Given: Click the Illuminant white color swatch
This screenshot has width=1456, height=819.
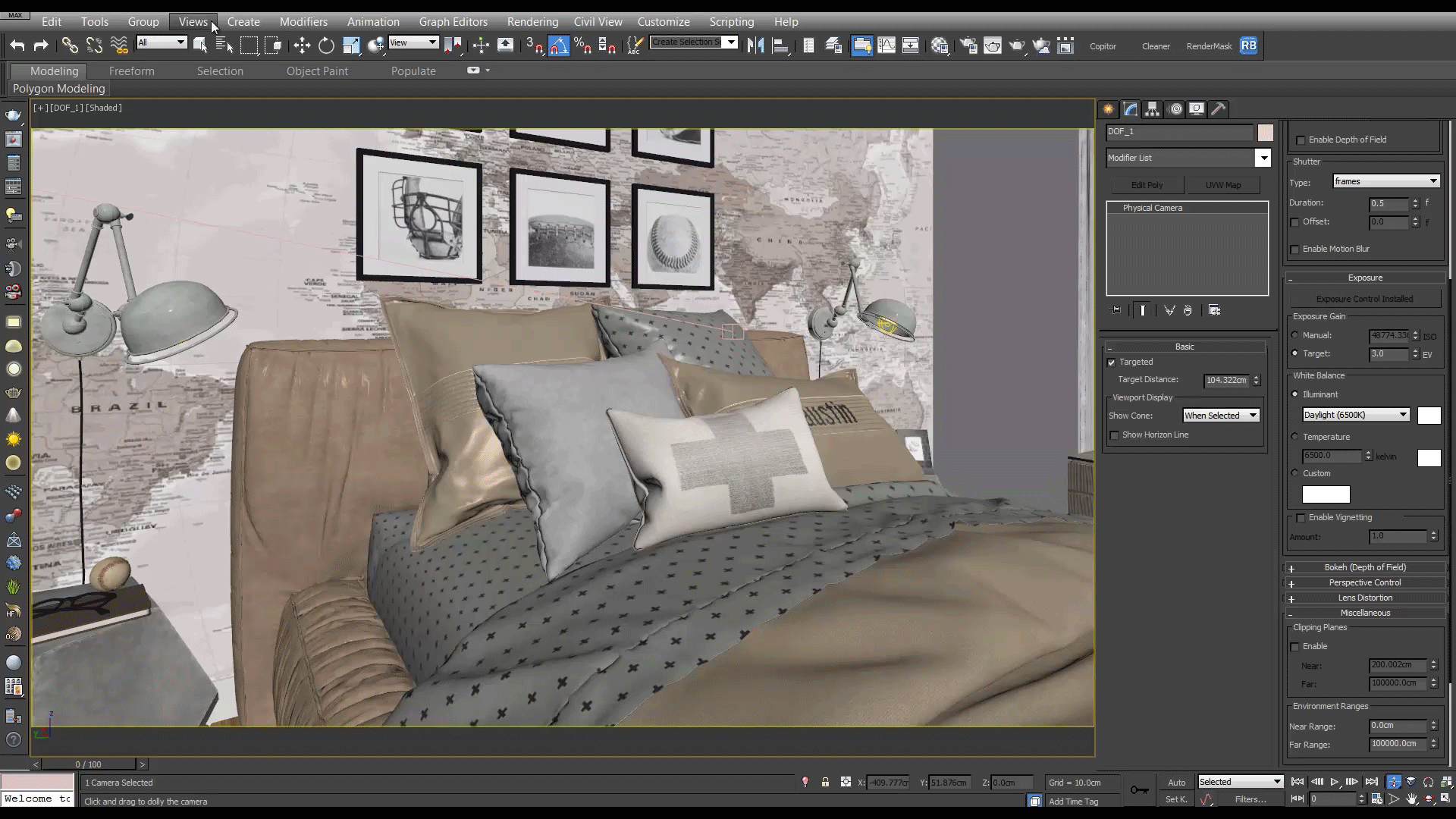Looking at the screenshot, I should [1429, 416].
